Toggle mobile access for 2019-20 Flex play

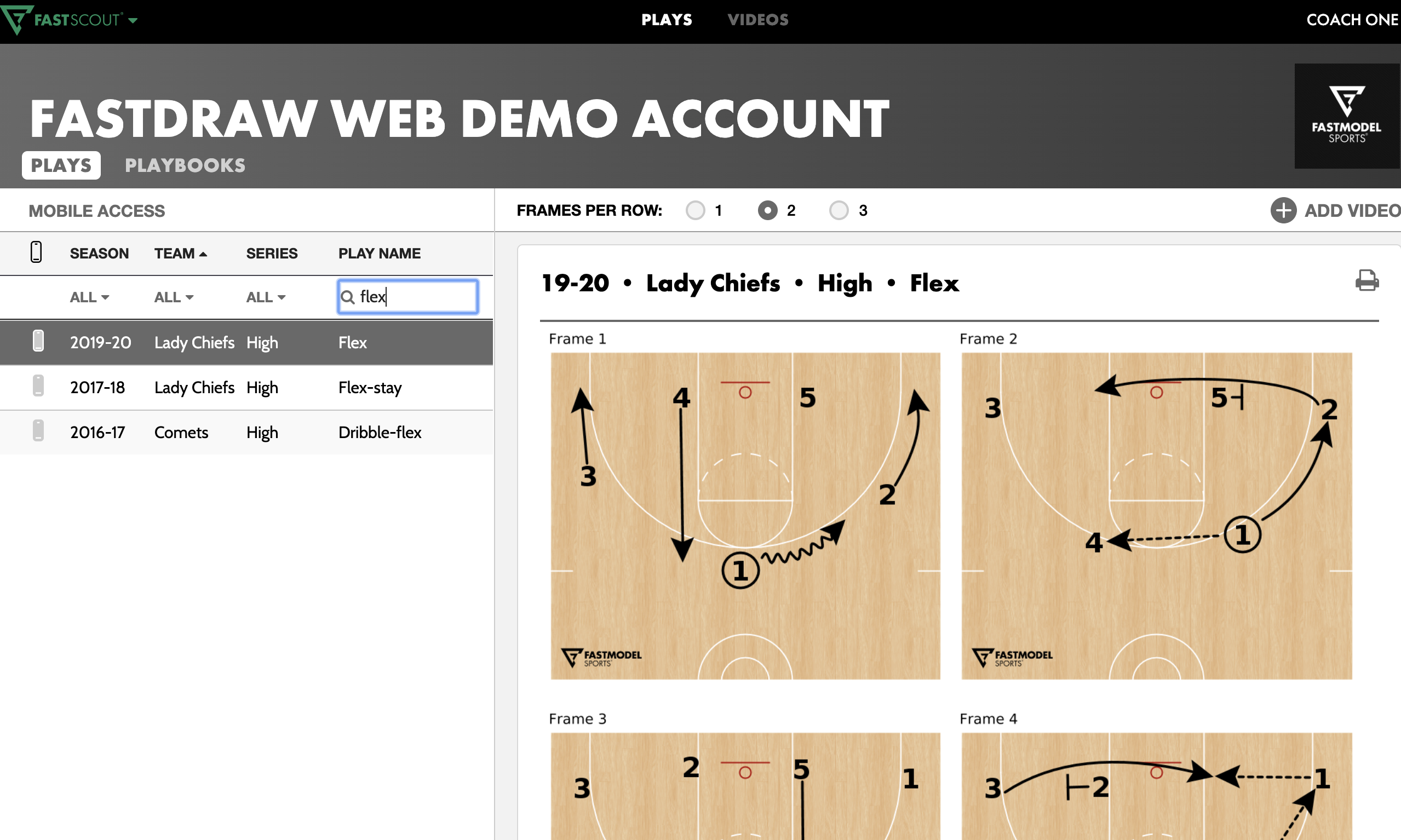click(x=38, y=342)
